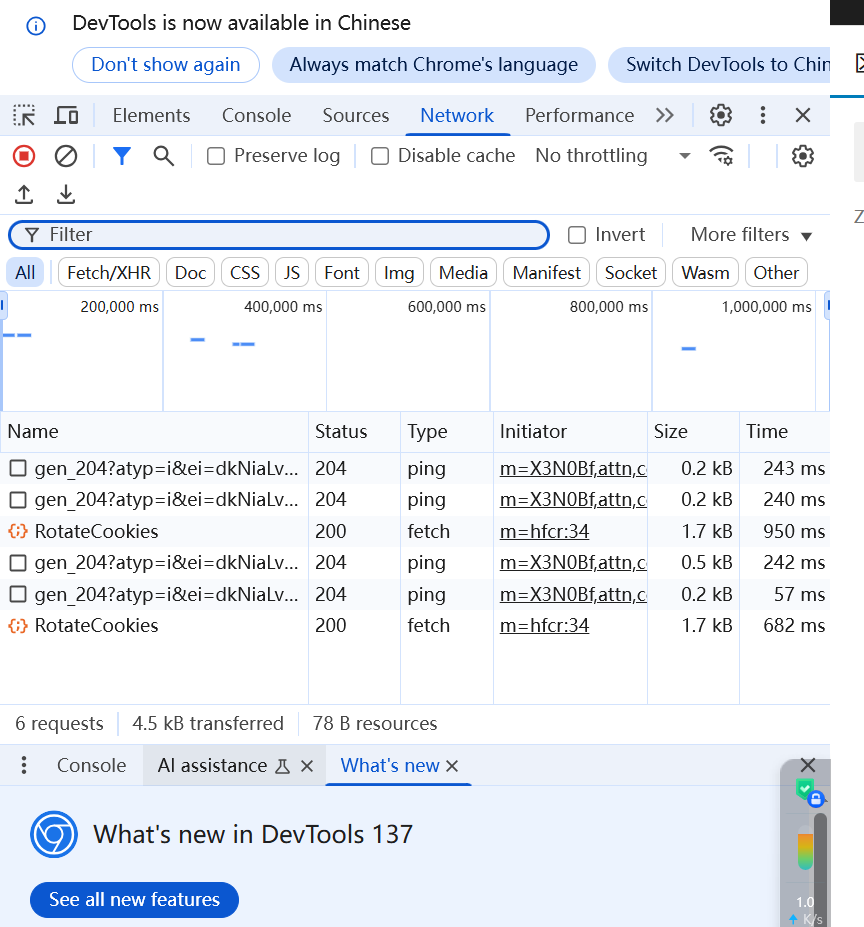Image resolution: width=864 pixels, height=927 pixels.
Task: Switch to the Console tab
Action: (x=256, y=115)
